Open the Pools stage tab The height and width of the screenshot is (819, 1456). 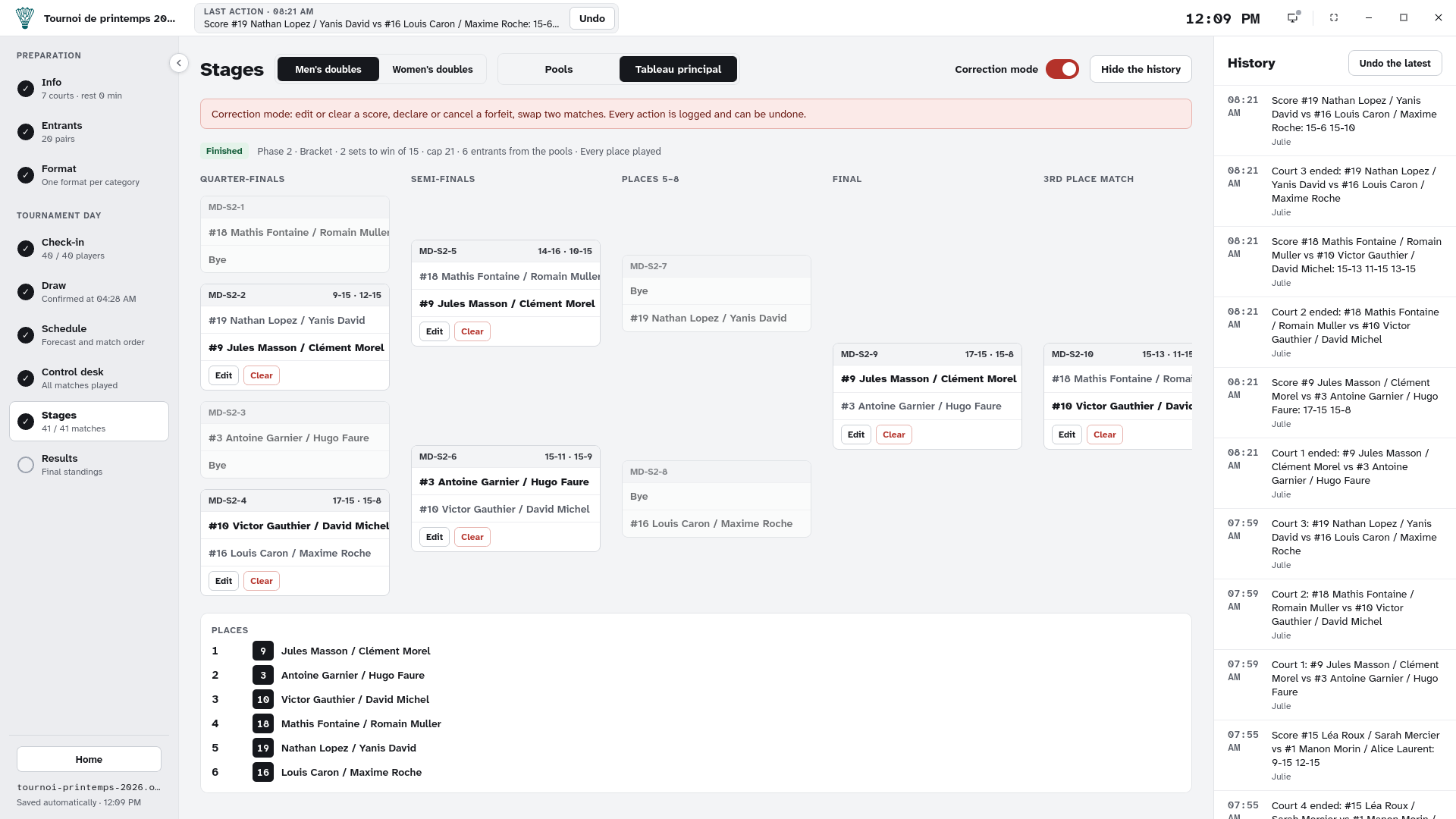(x=559, y=69)
